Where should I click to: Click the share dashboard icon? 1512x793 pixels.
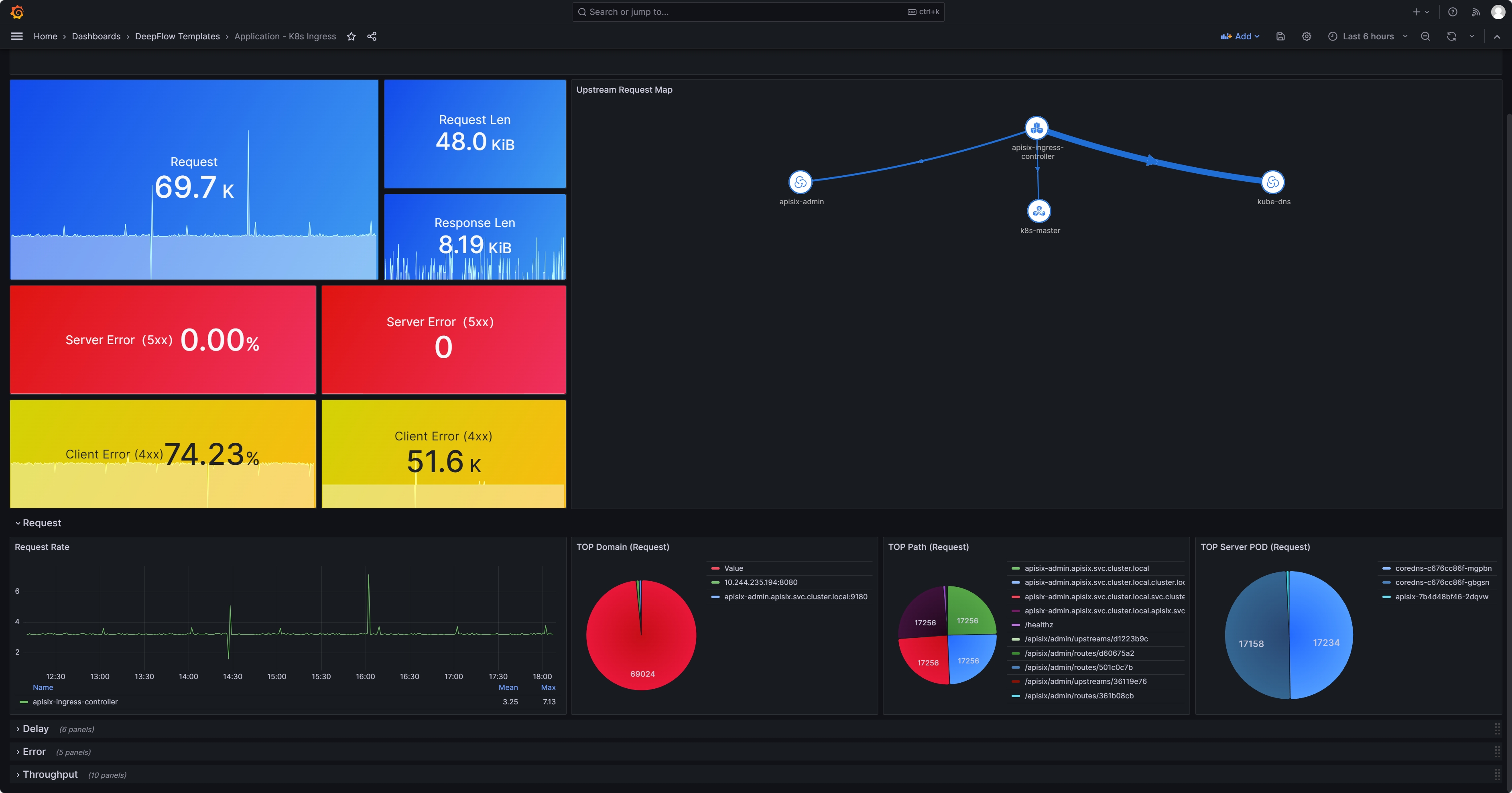coord(372,37)
